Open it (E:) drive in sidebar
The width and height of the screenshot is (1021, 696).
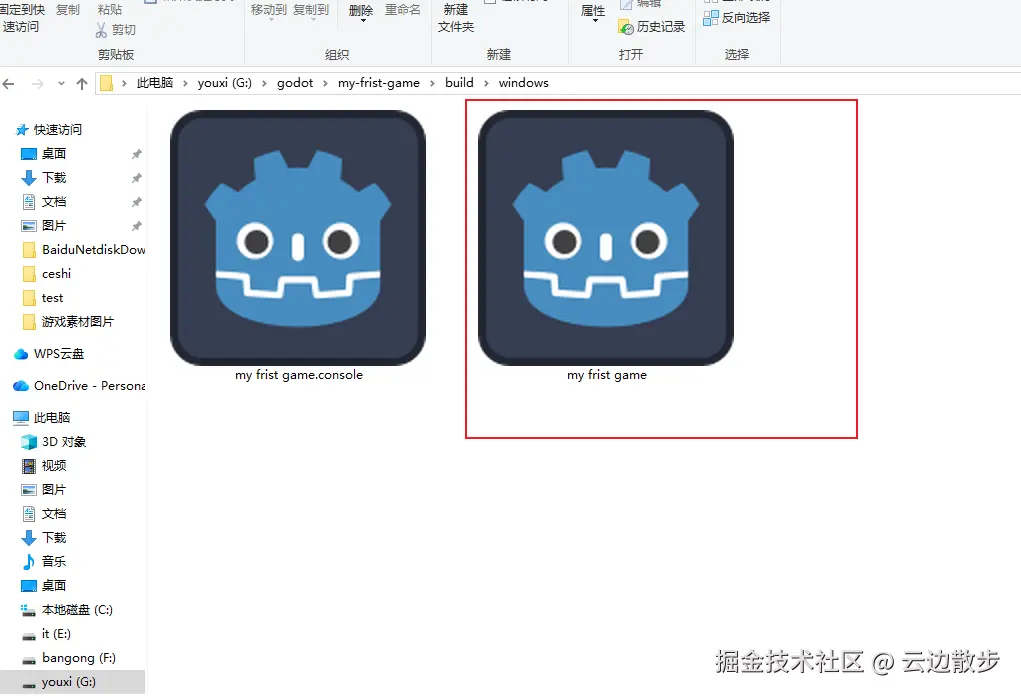(x=46, y=634)
